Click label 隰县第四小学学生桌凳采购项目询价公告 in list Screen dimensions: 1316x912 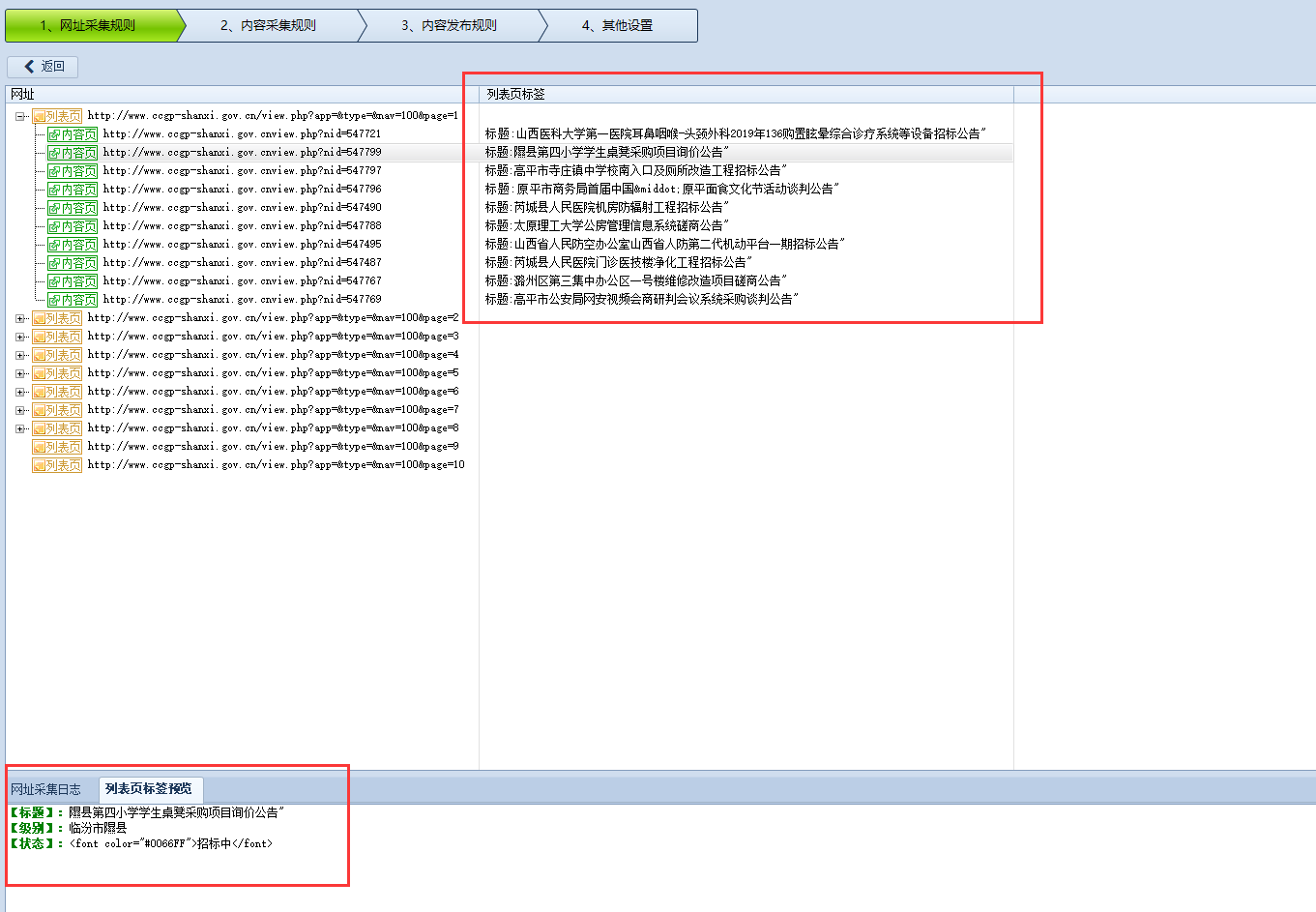coord(606,153)
